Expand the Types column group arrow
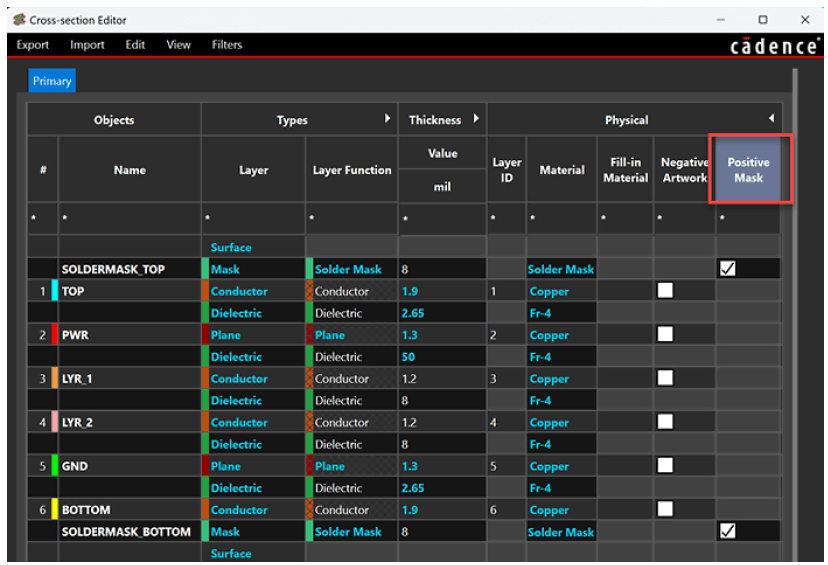 388,120
